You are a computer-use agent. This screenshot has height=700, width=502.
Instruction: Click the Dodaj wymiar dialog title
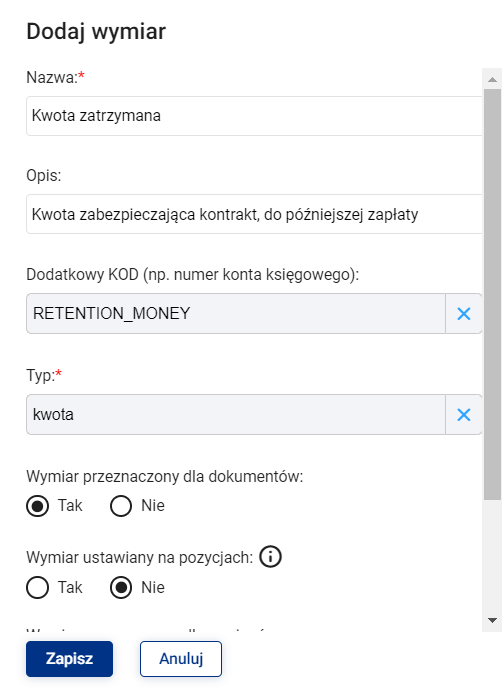point(96,32)
